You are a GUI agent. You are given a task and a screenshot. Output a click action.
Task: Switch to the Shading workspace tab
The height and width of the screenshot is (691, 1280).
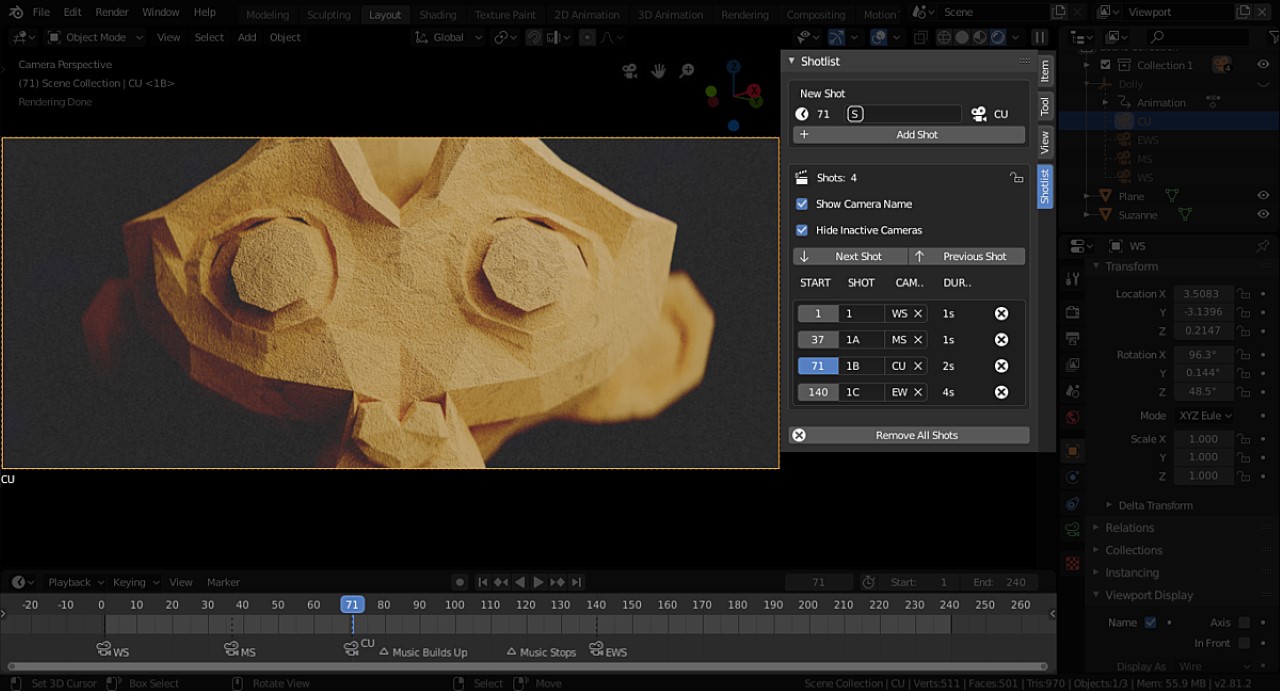[438, 14]
